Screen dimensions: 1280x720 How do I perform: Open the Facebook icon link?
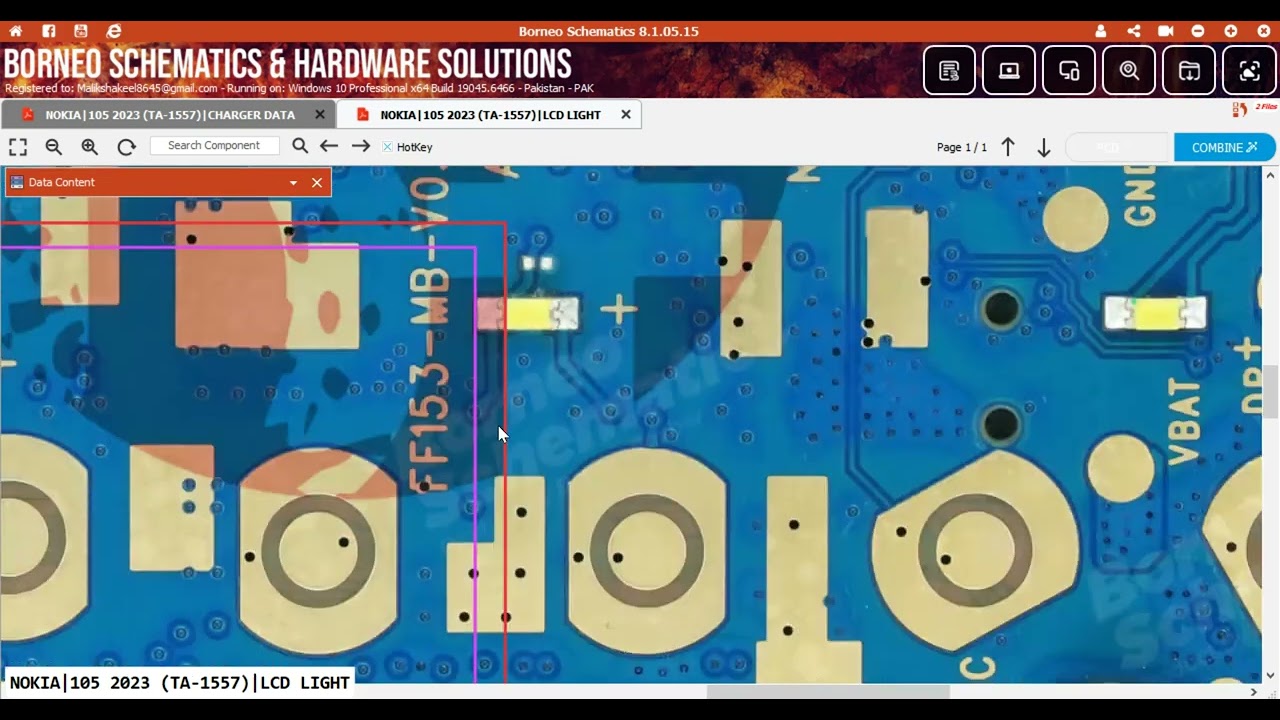[x=48, y=31]
